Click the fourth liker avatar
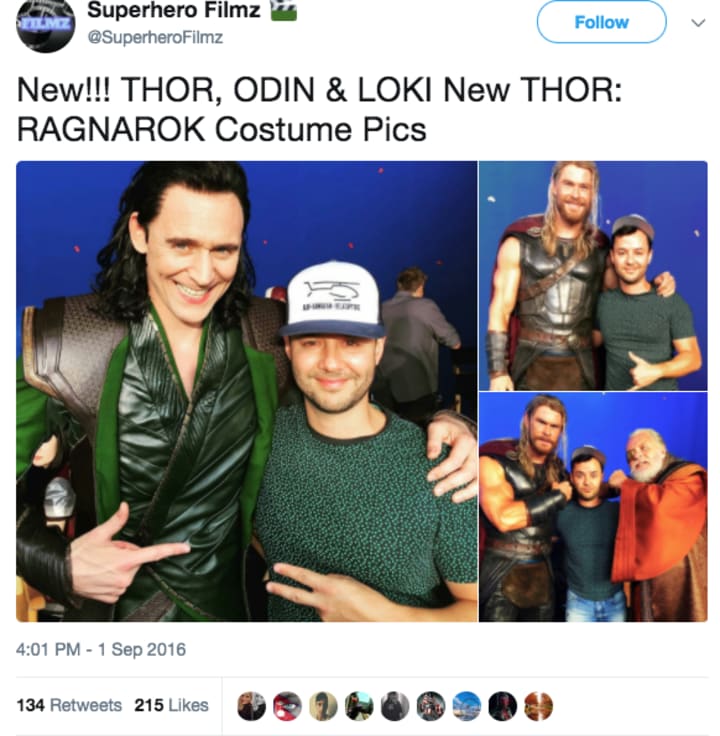Screen dimensions: 720x736 coord(359,706)
